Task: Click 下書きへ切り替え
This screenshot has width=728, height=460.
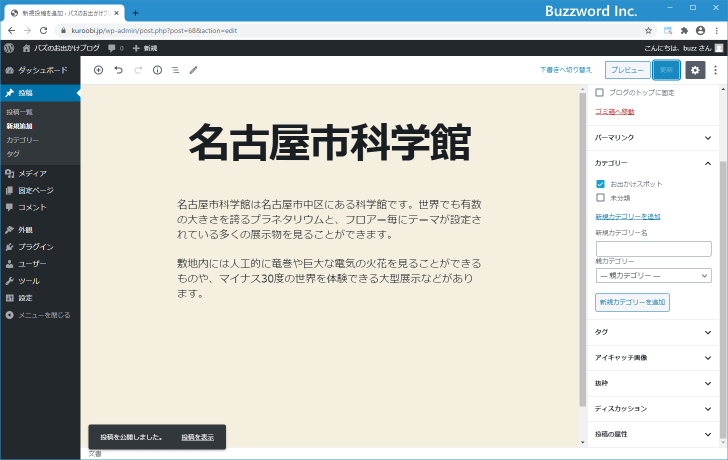Action: point(566,70)
